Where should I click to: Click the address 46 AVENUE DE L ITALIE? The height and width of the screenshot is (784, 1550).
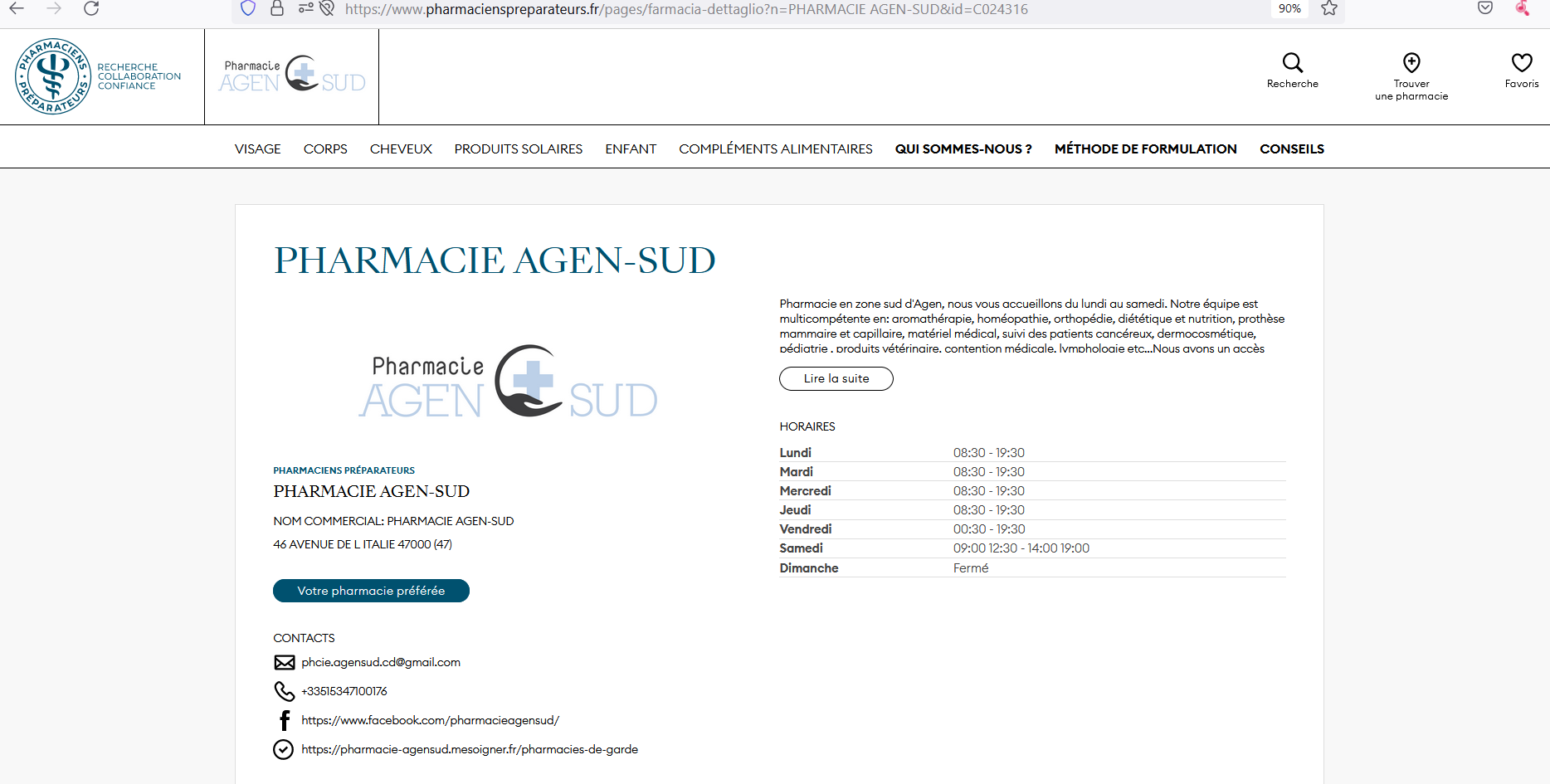click(363, 544)
